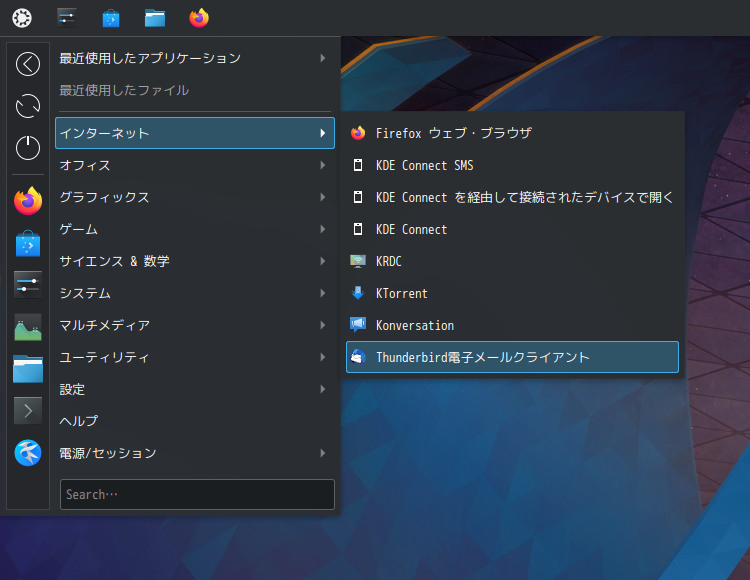Open Discover from the favorites sidebar
This screenshot has height=580, width=750.
pyautogui.click(x=28, y=243)
